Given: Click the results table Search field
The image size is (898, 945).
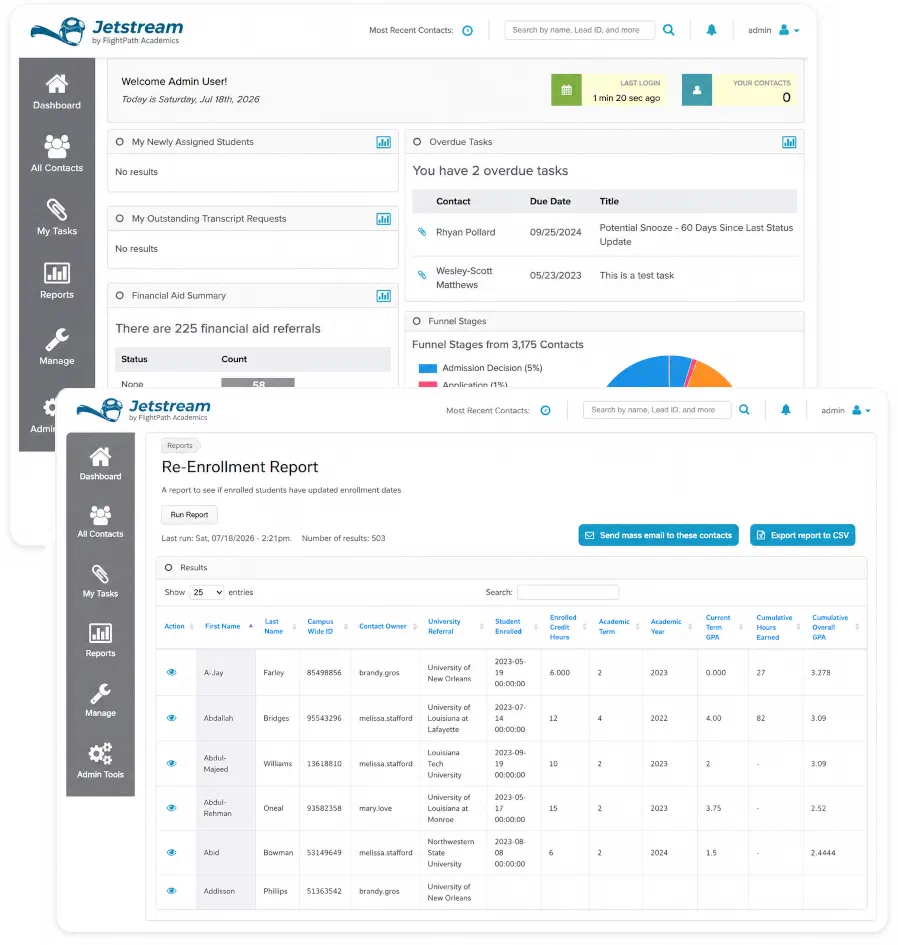Looking at the screenshot, I should tap(568, 592).
